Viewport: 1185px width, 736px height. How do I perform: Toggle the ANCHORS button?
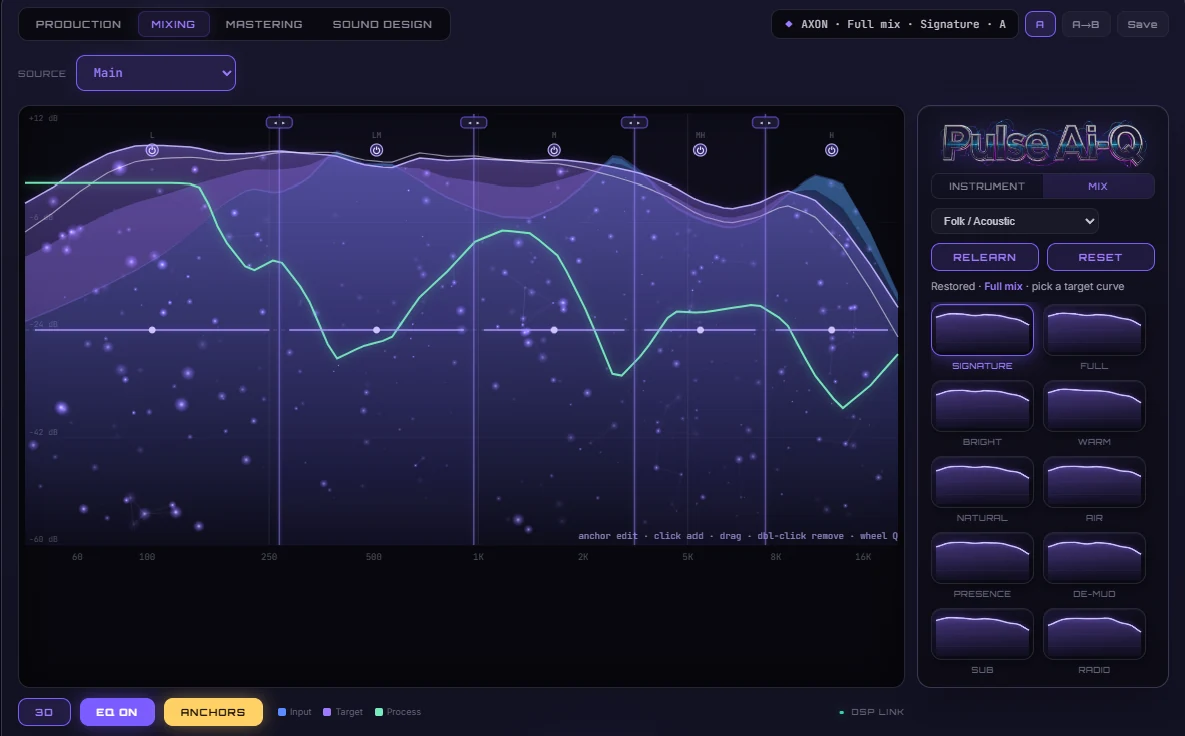pyautogui.click(x=213, y=712)
